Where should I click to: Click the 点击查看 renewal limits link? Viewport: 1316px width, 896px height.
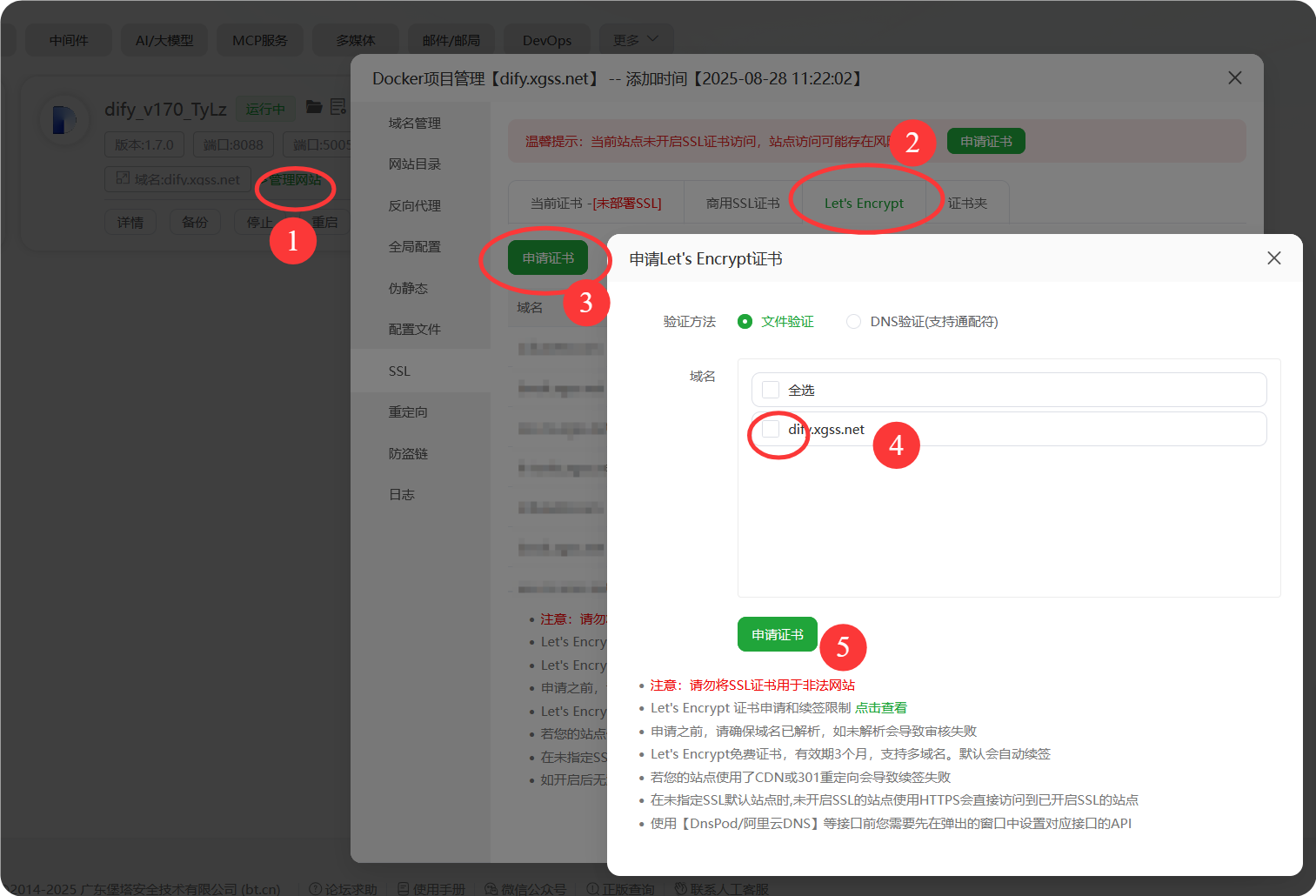[880, 708]
